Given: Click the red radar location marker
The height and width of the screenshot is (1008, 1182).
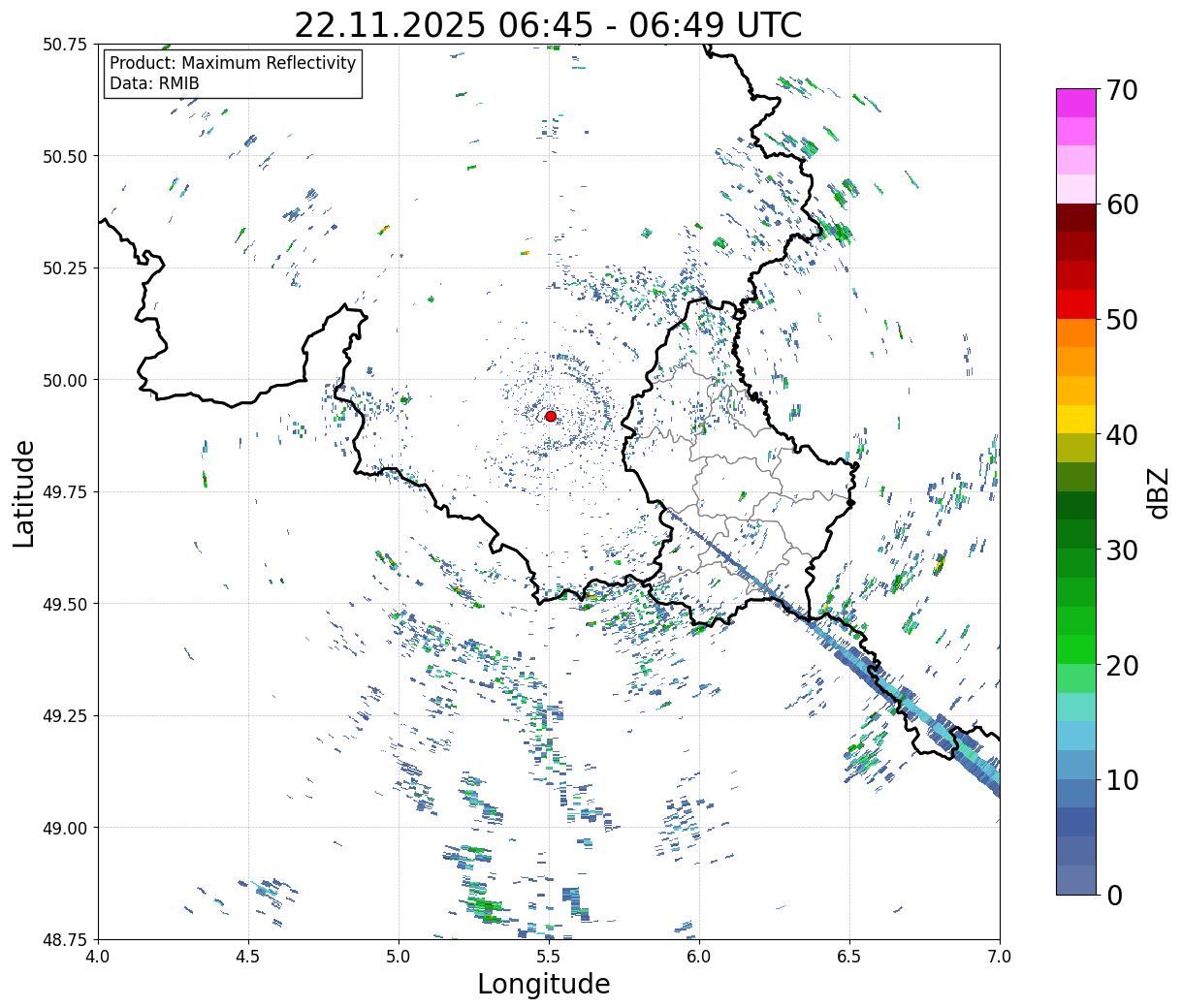Looking at the screenshot, I should point(551,416).
